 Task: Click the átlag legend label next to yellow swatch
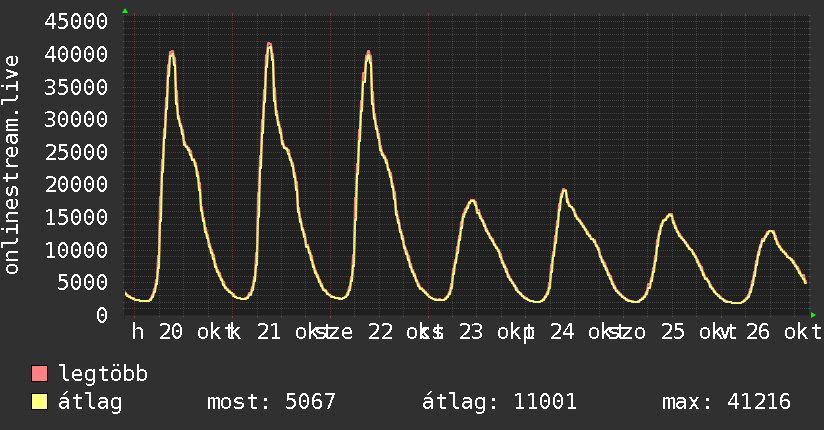pos(90,402)
